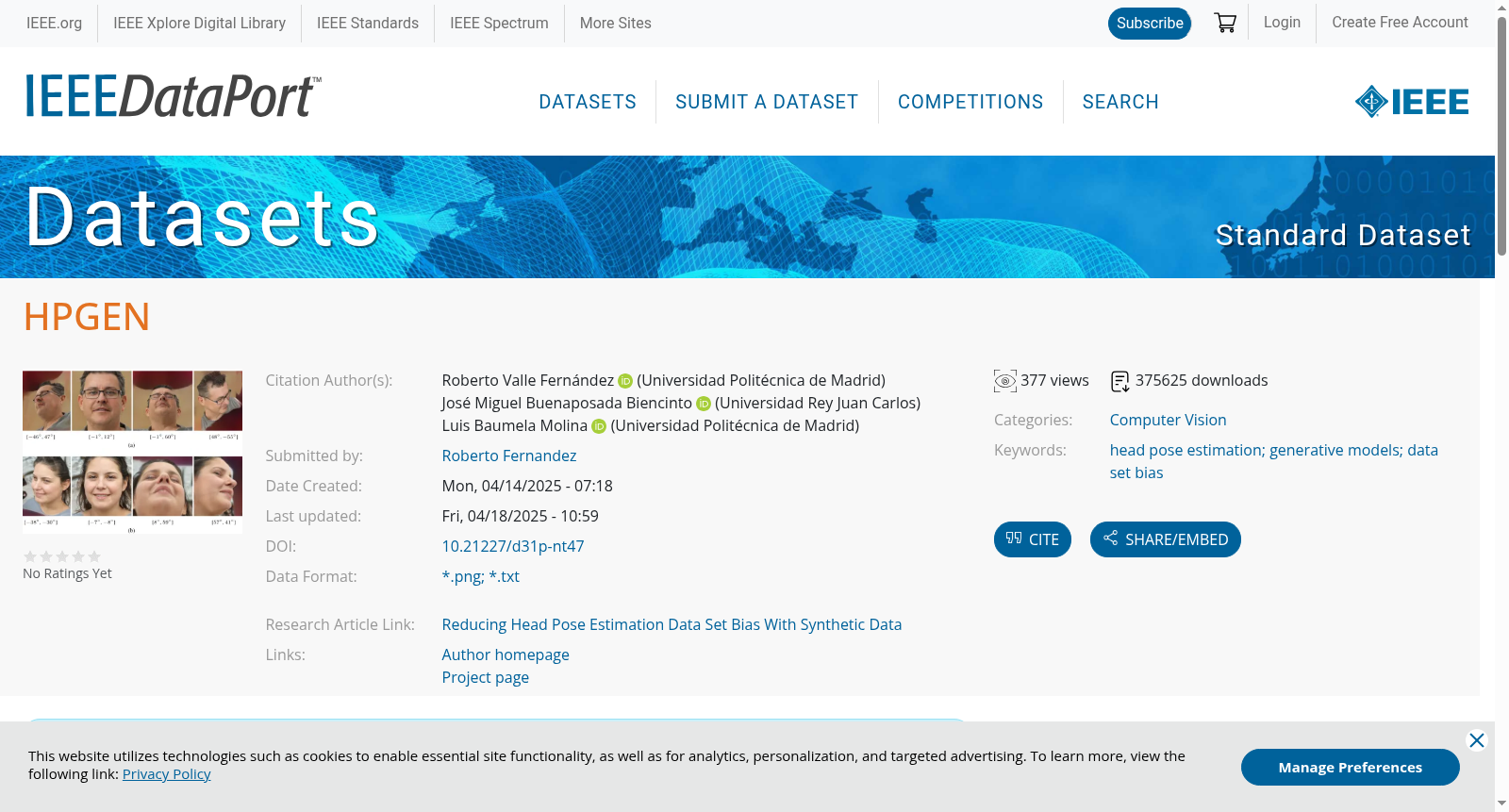Click the SHARE/EMBED button
The width and height of the screenshot is (1509, 812).
(1166, 539)
